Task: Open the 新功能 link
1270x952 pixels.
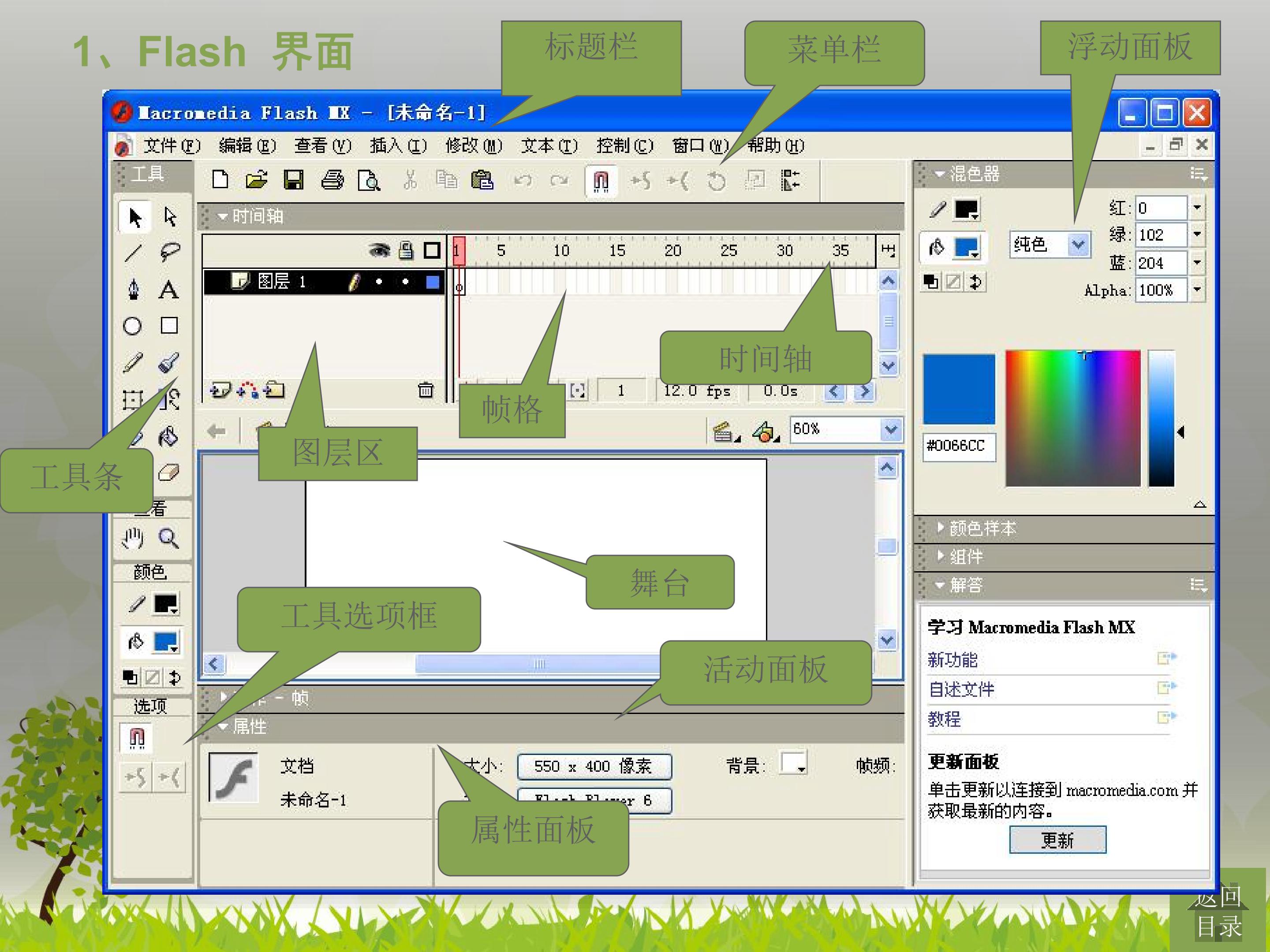Action: coord(952,660)
